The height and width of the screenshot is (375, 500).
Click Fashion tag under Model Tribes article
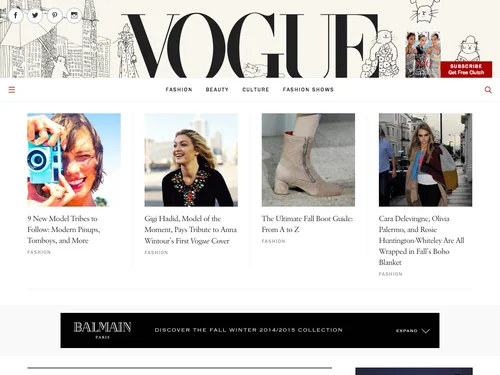(x=39, y=252)
